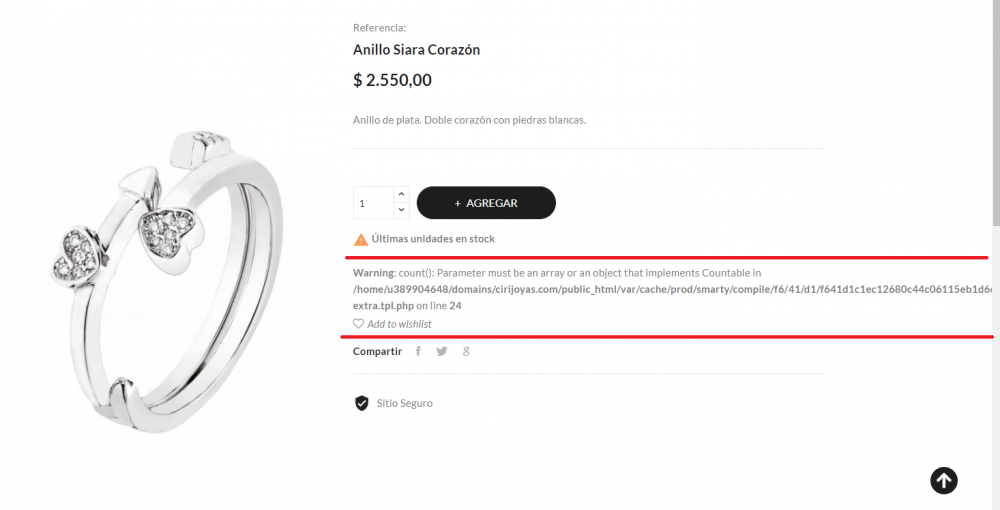Click the Anillo Siara Corazón title
The image size is (1000, 510).
417,50
